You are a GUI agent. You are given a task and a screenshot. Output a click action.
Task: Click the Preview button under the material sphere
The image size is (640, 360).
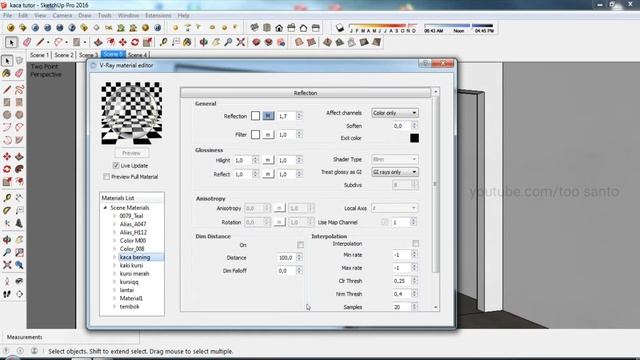click(x=131, y=153)
